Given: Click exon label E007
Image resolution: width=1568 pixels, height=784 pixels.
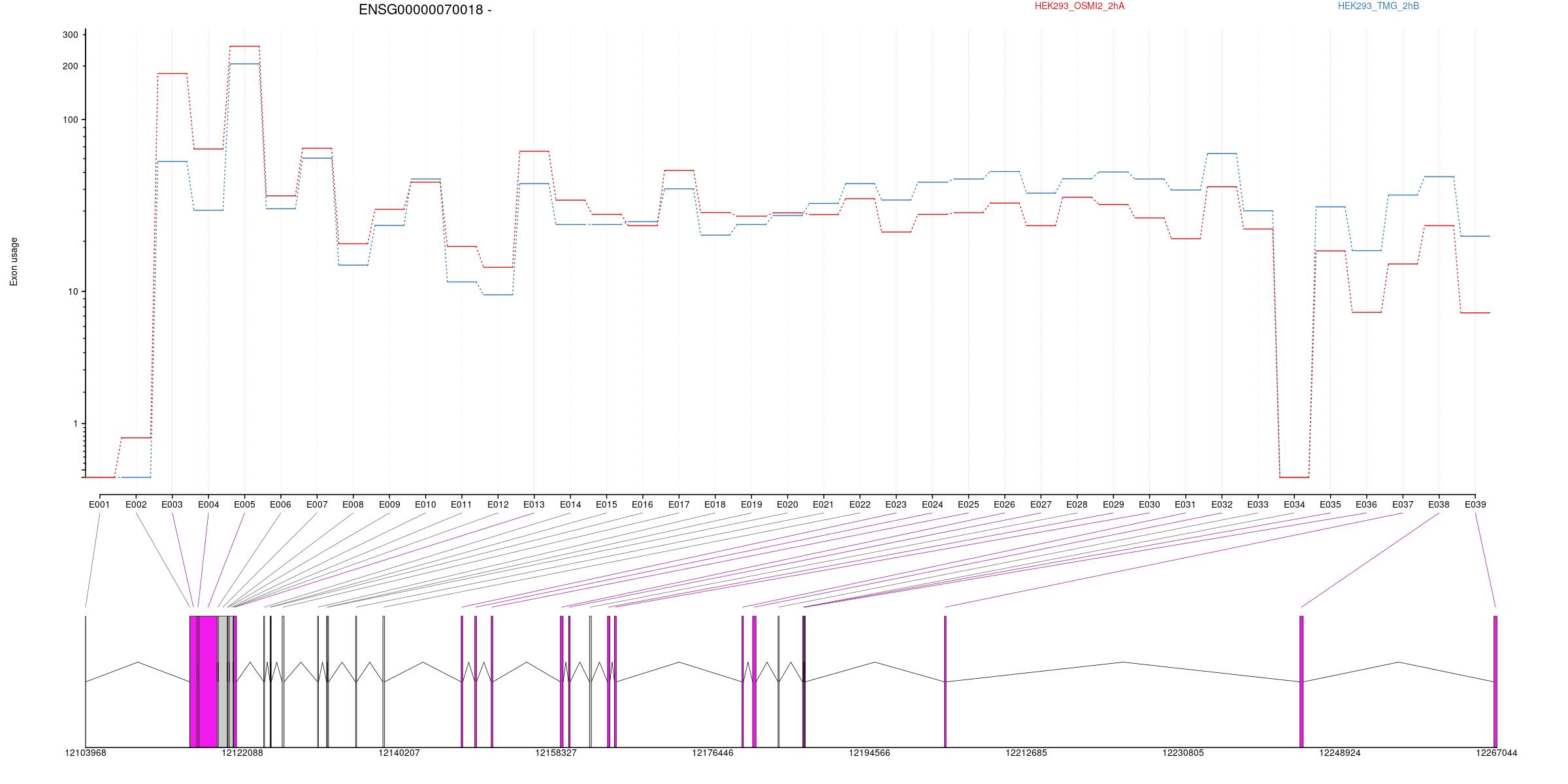Looking at the screenshot, I should coord(317,504).
